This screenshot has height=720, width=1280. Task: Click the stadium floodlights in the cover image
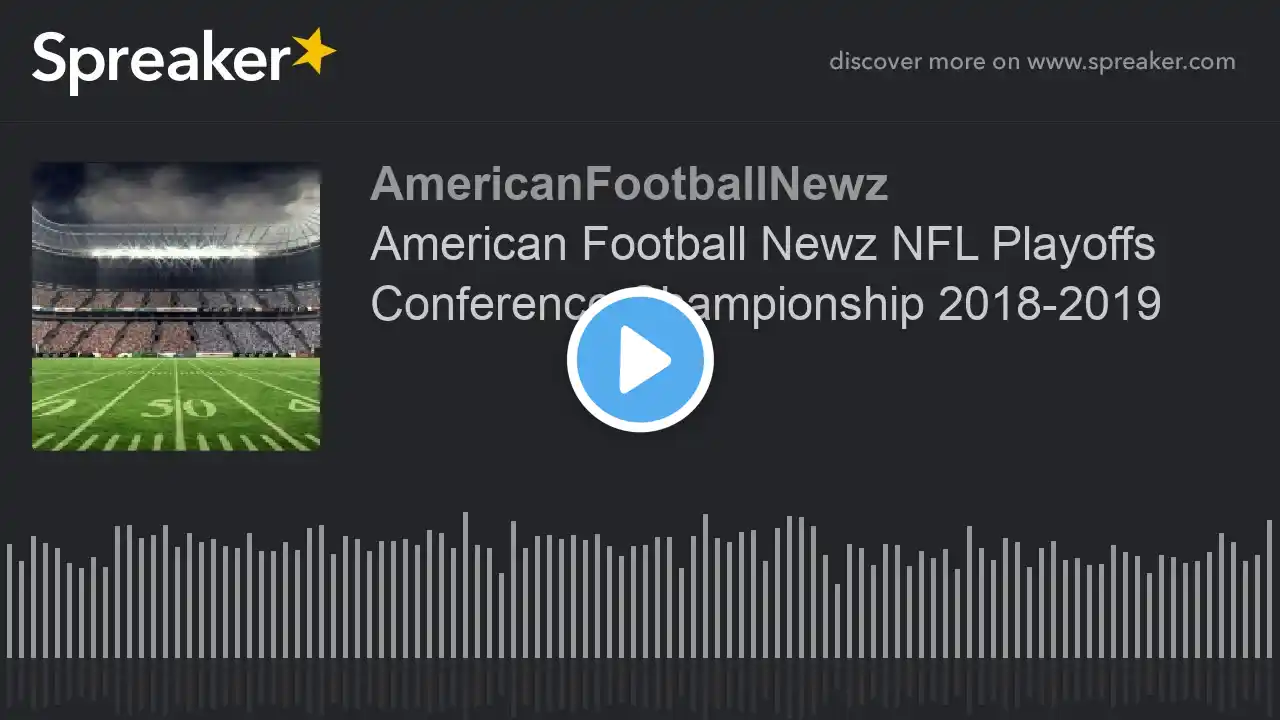(x=176, y=252)
